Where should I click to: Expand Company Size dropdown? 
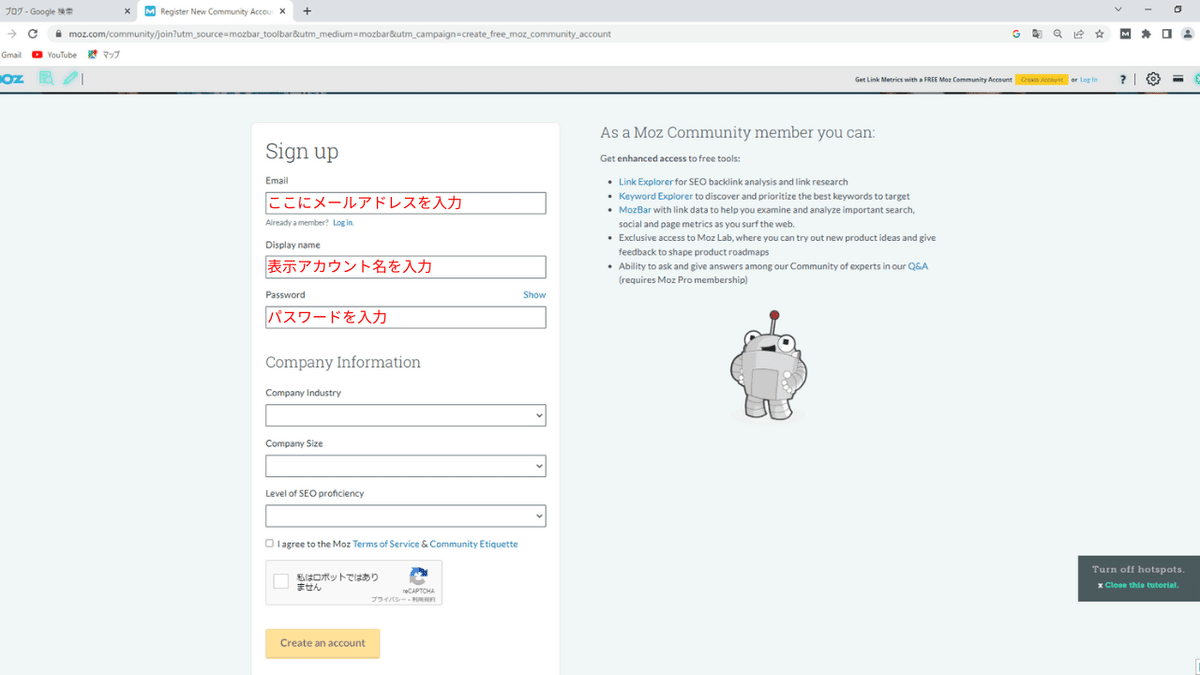(x=406, y=465)
